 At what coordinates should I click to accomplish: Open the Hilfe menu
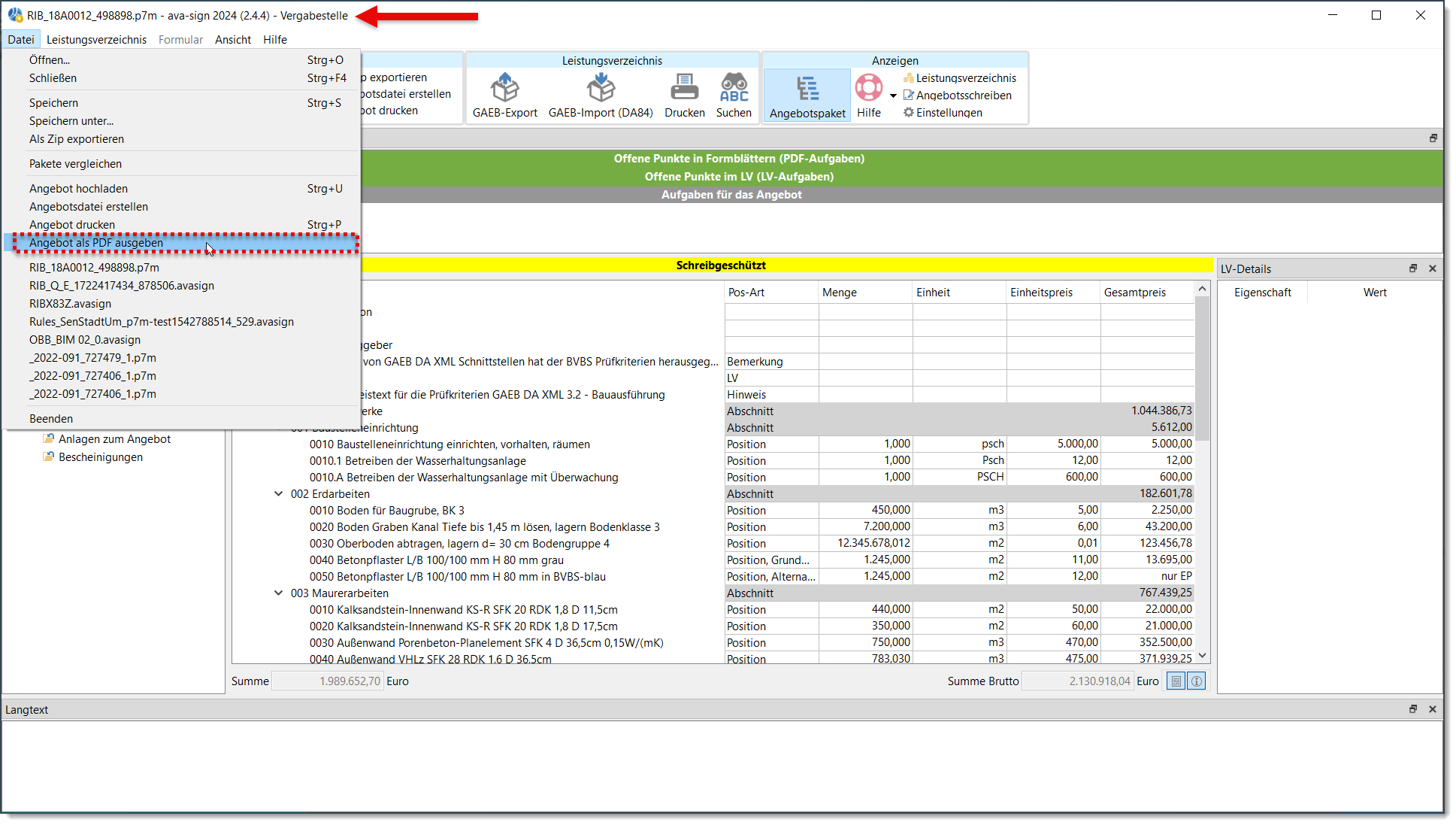(x=275, y=40)
